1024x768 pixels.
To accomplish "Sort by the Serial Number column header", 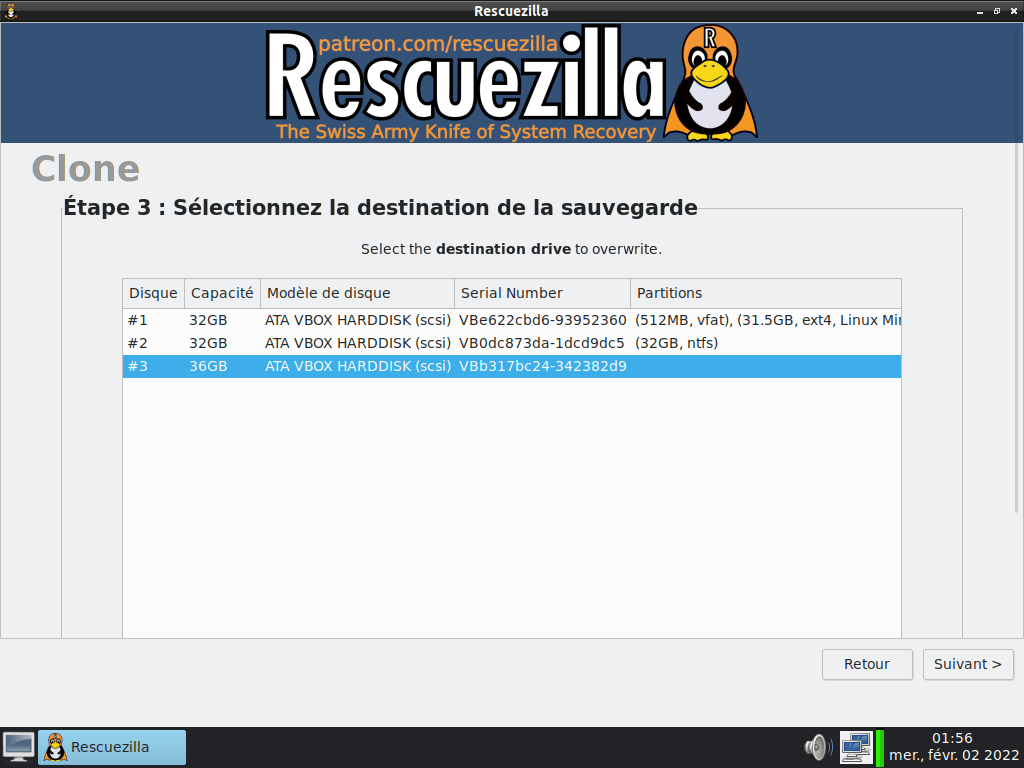I will point(542,293).
